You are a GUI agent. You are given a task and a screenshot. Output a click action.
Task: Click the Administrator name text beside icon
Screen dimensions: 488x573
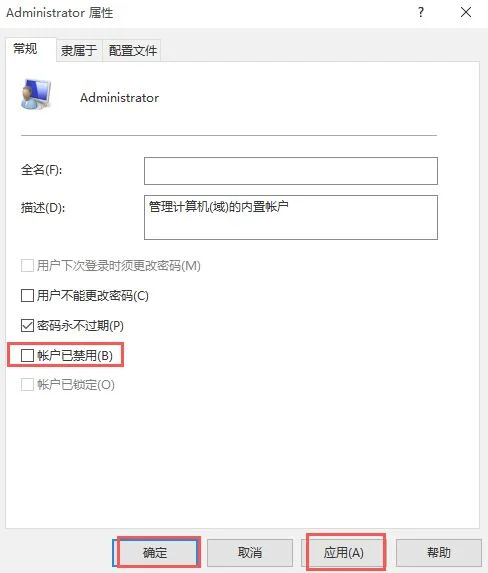[120, 98]
